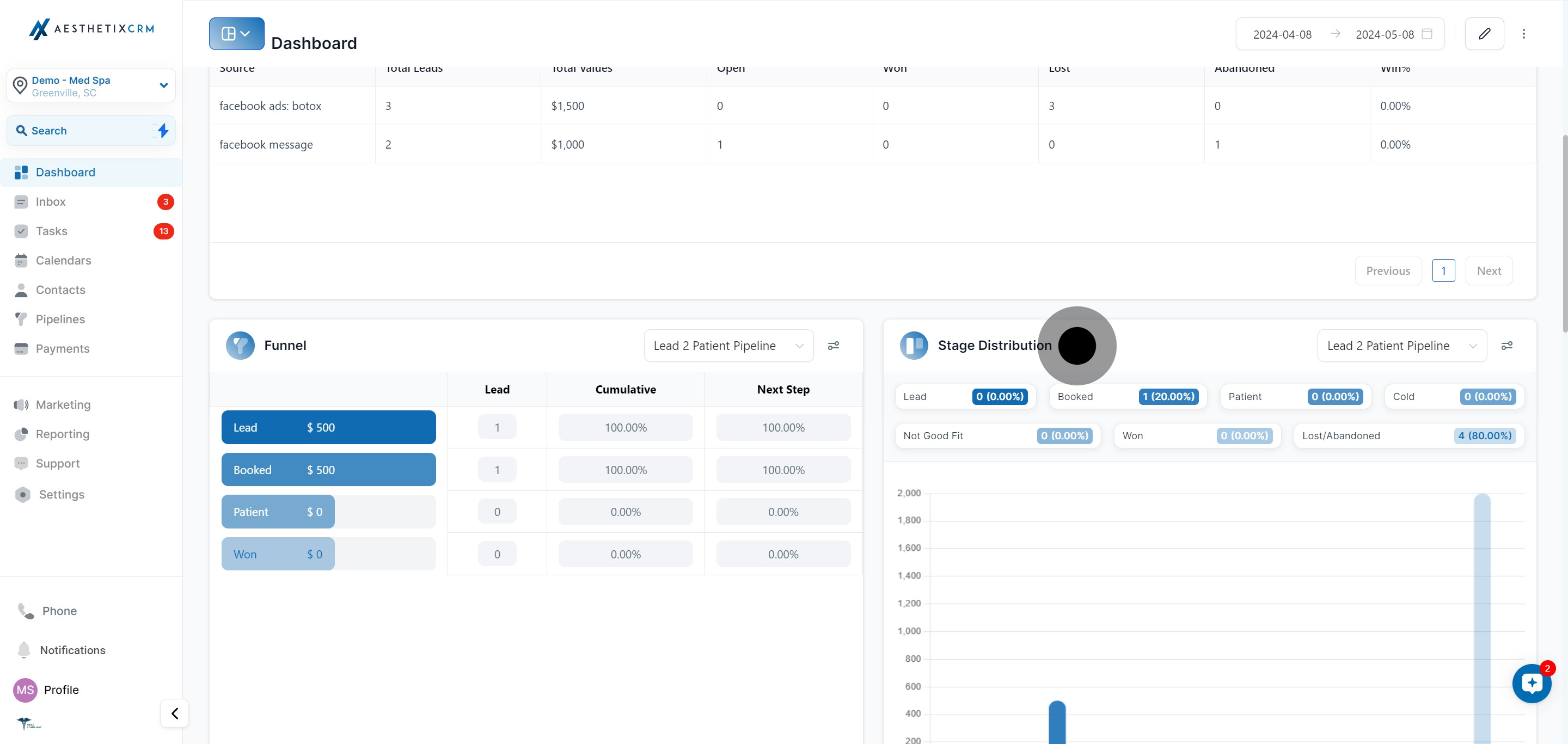
Task: Open the Demo - Med Spa location switcher
Action: point(91,86)
